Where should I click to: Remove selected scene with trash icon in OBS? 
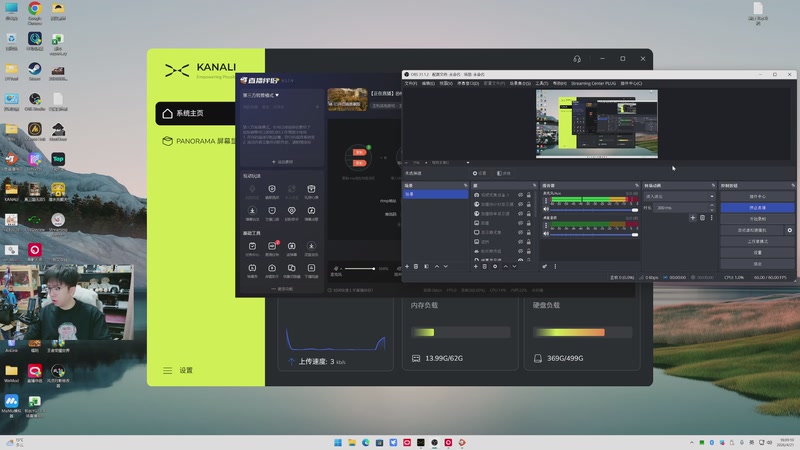(x=416, y=266)
